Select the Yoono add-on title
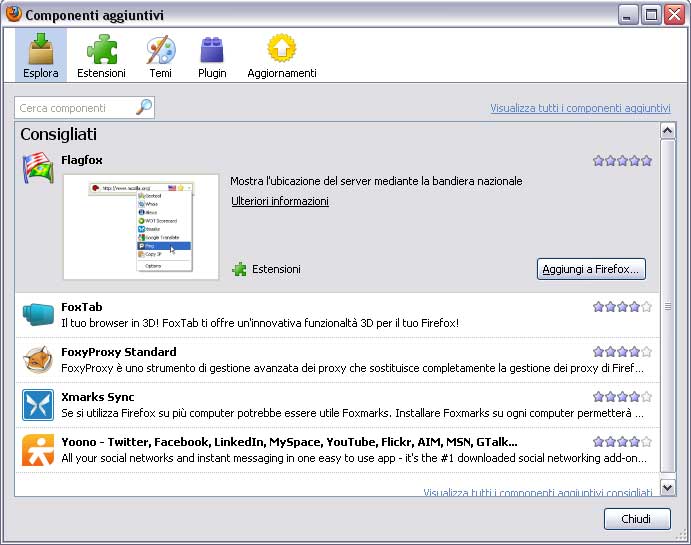 290,442
